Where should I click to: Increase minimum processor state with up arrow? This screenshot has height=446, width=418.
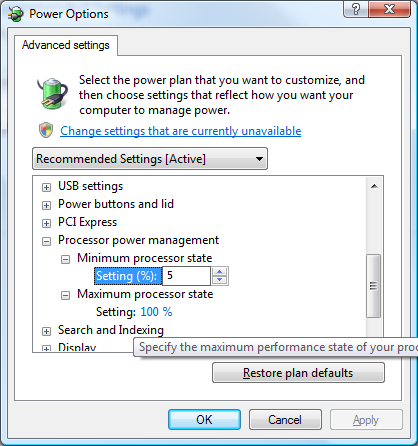coord(219,272)
